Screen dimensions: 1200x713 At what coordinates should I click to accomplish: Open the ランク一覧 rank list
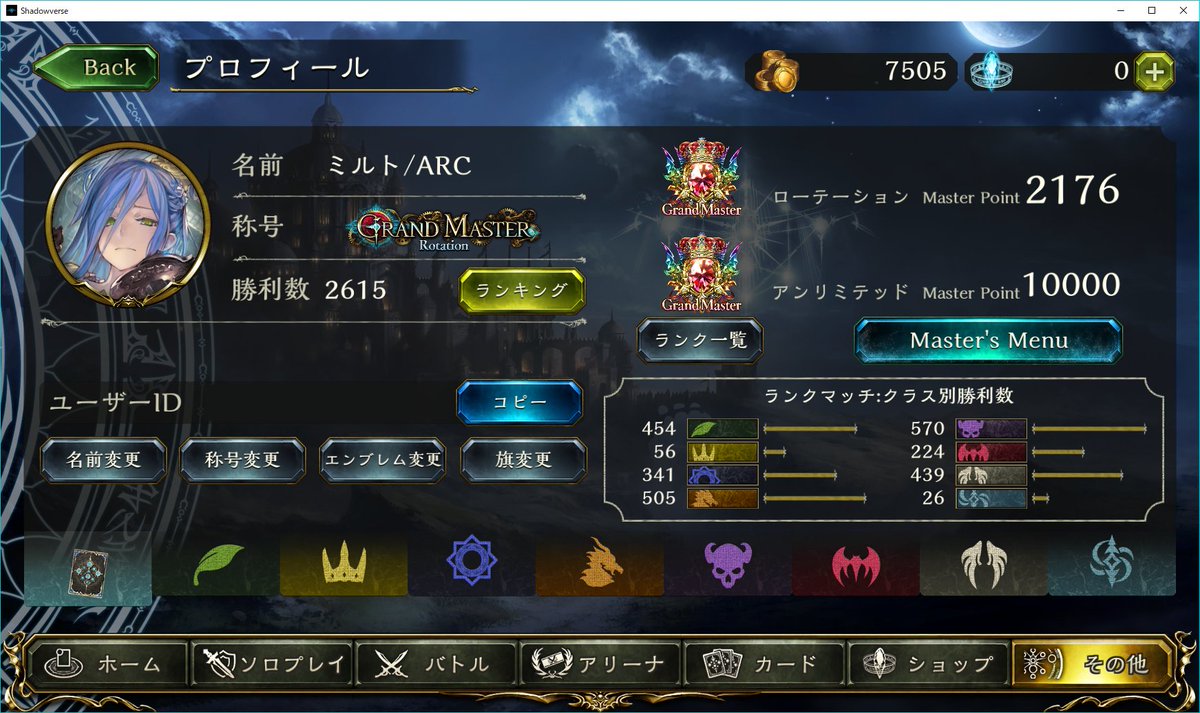[700, 340]
